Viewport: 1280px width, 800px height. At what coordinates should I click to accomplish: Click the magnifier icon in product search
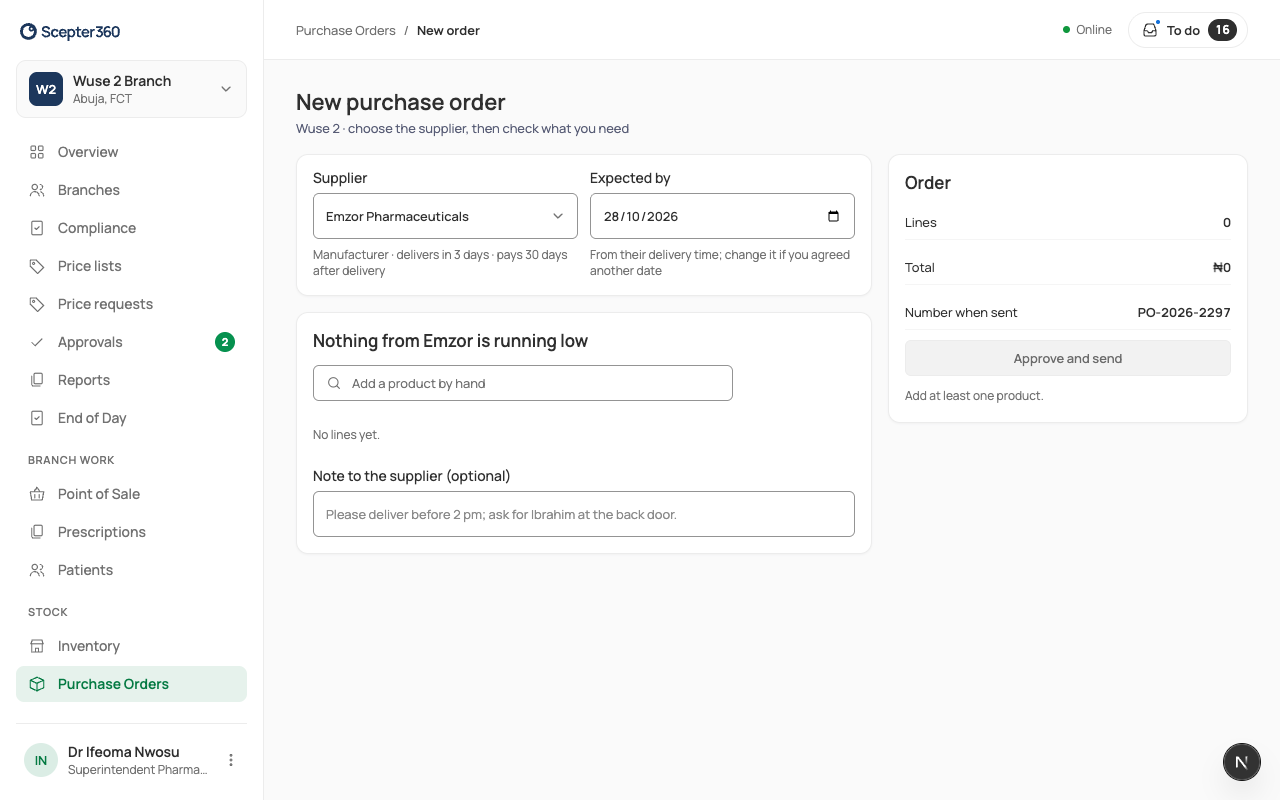[x=334, y=383]
